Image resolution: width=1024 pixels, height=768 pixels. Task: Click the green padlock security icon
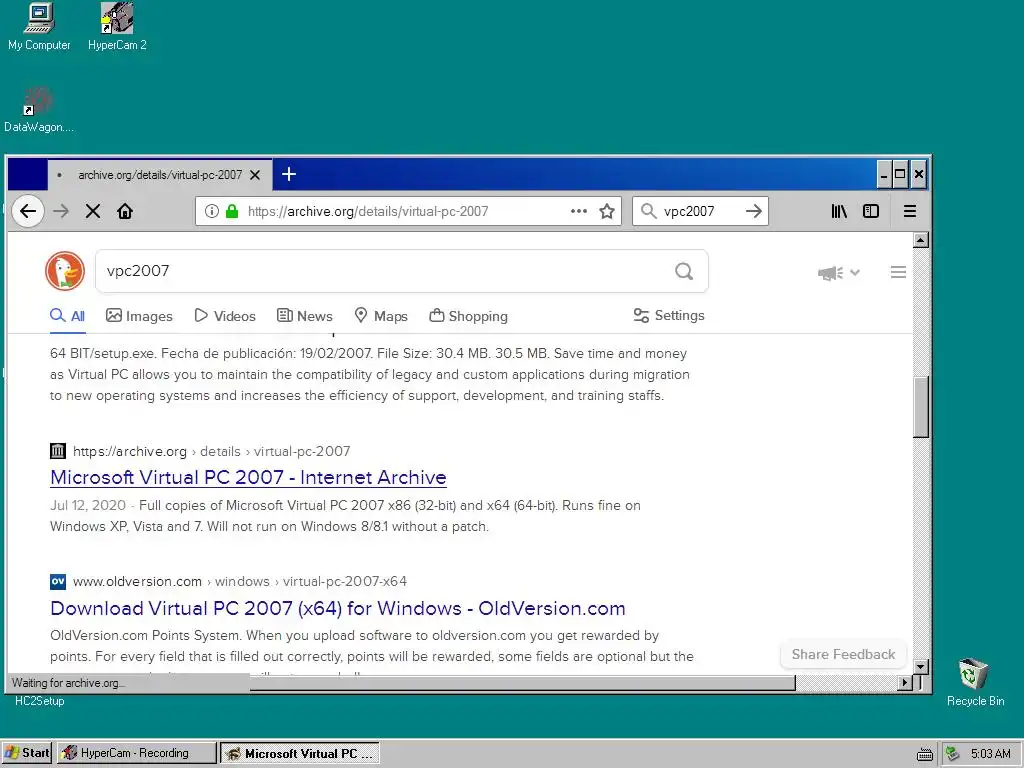tap(232, 211)
